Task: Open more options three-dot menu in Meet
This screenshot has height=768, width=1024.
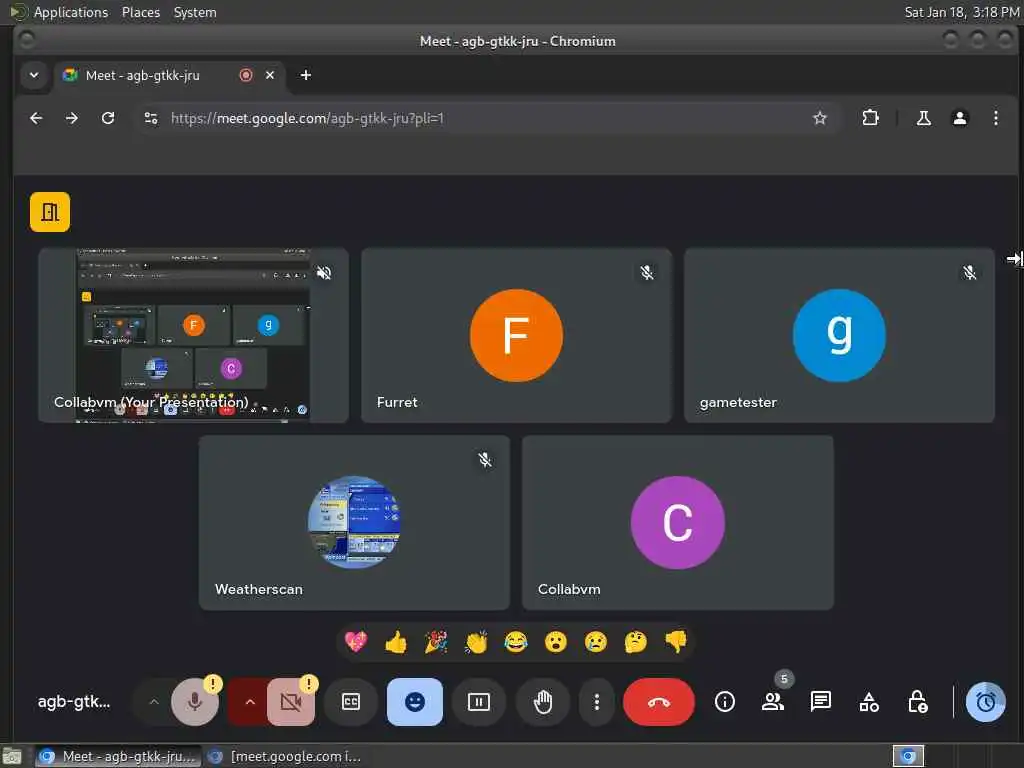Action: coord(596,702)
